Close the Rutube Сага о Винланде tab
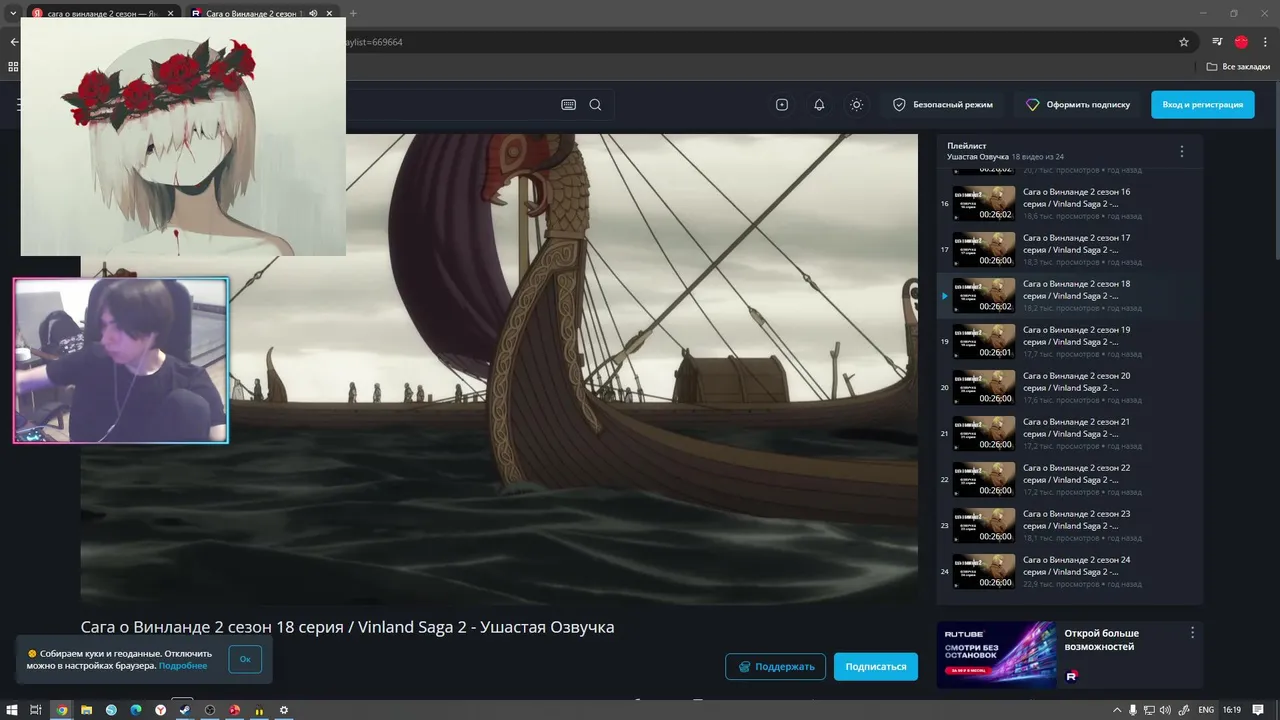Image resolution: width=1280 pixels, height=720 pixels. [x=329, y=13]
